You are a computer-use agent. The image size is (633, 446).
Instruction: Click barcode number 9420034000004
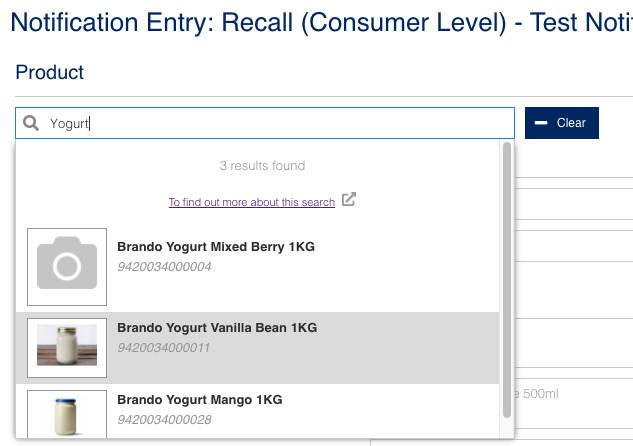click(164, 267)
